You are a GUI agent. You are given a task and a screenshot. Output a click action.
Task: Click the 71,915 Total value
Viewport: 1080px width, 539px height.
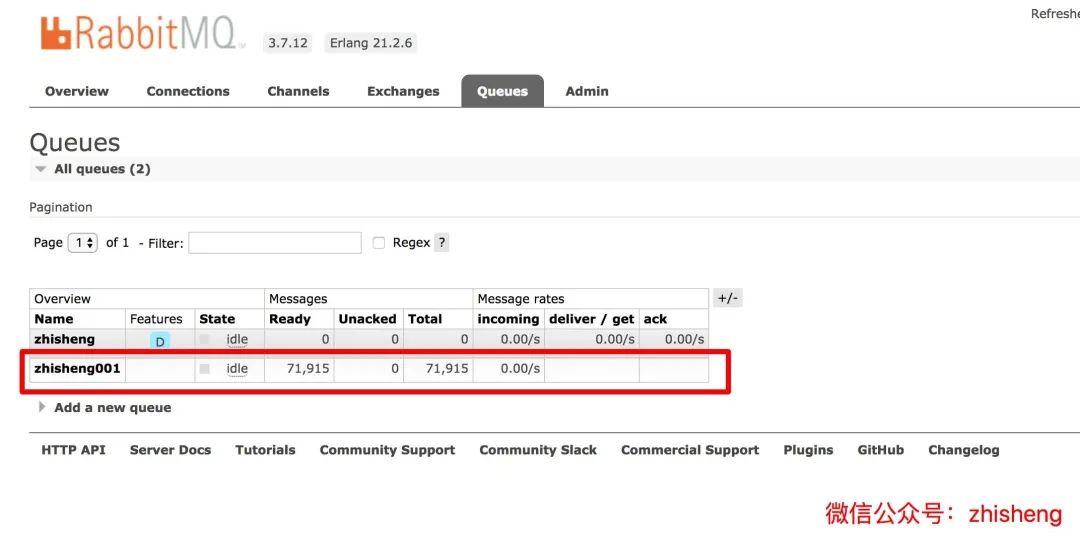447,368
